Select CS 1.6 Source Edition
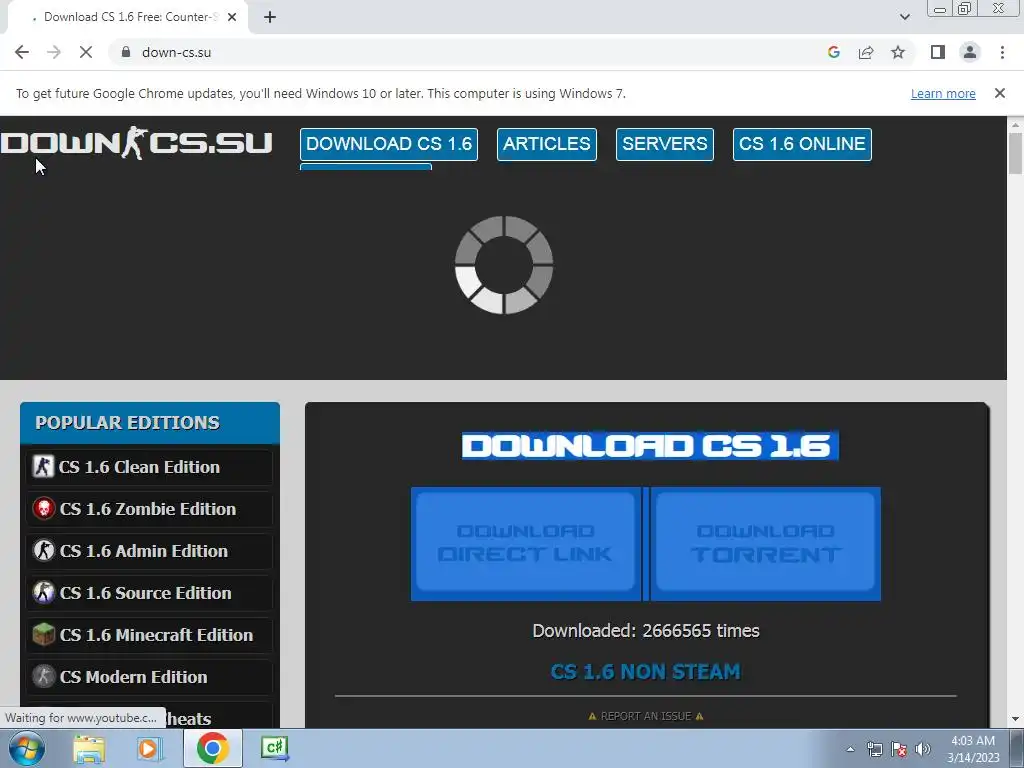Image resolution: width=1024 pixels, height=768 pixels. pyautogui.click(x=150, y=592)
